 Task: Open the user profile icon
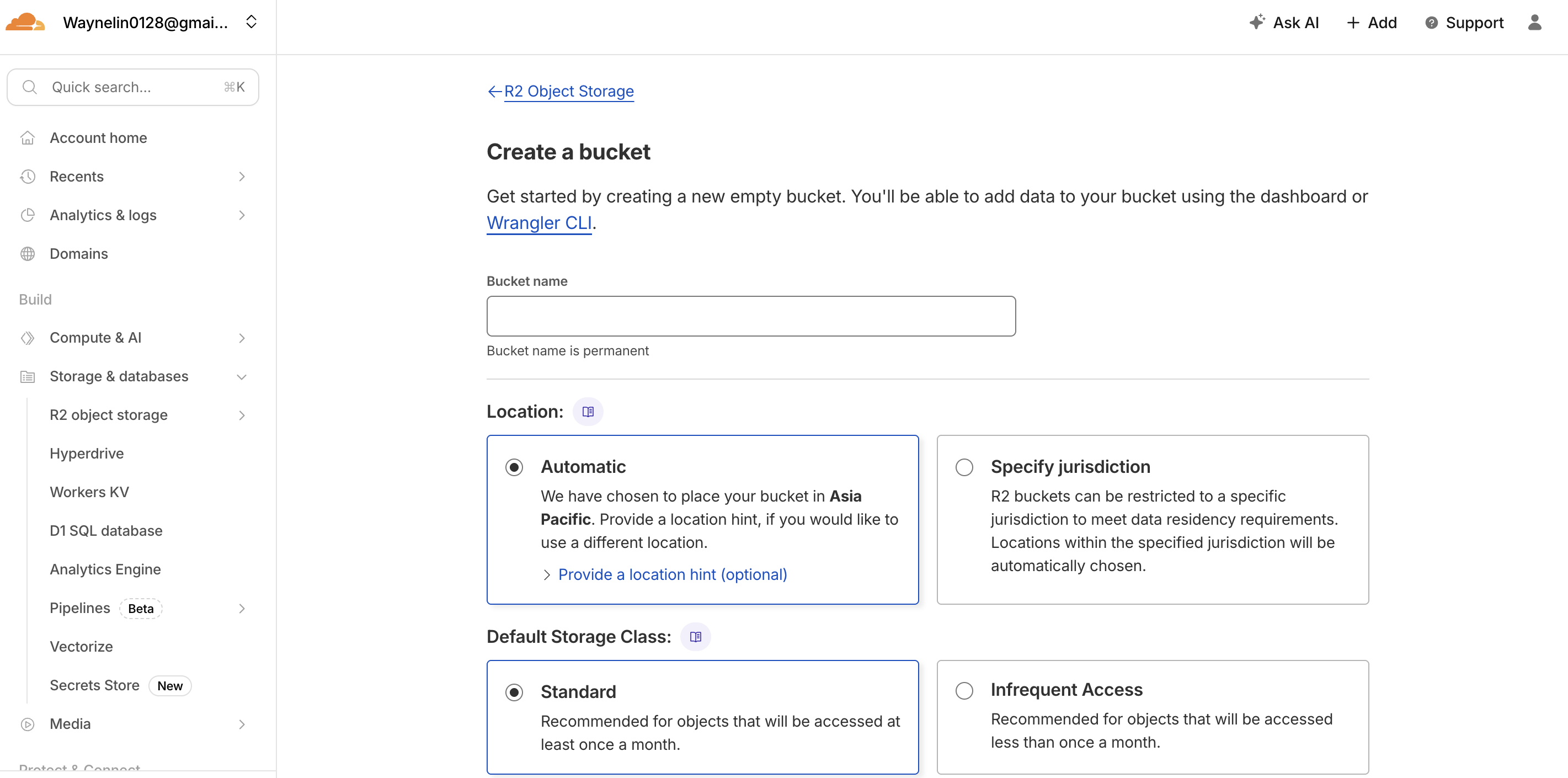(x=1534, y=23)
